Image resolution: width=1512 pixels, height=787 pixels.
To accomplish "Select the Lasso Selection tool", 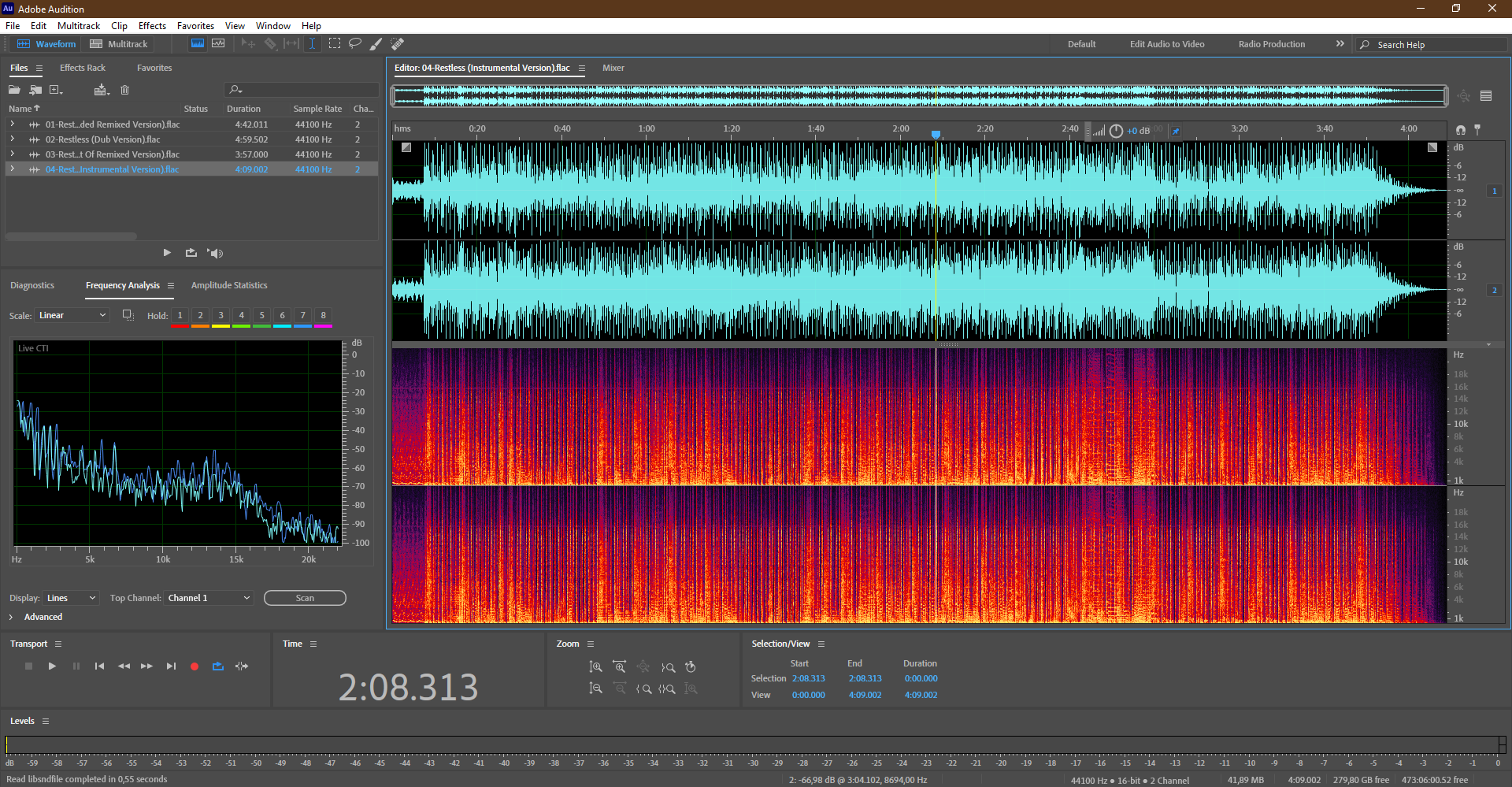I will [x=355, y=44].
